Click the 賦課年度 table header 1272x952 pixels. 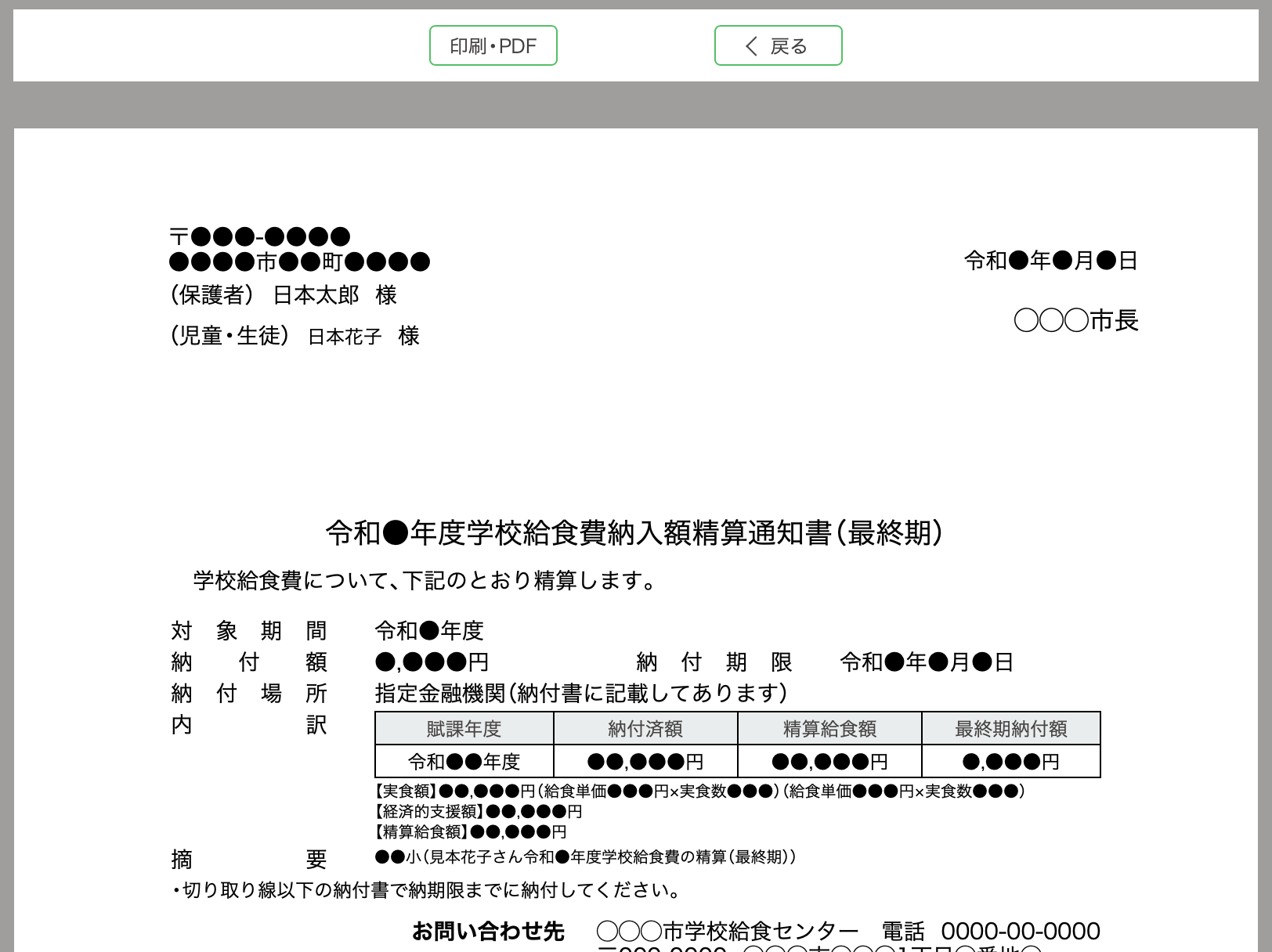pos(464,729)
